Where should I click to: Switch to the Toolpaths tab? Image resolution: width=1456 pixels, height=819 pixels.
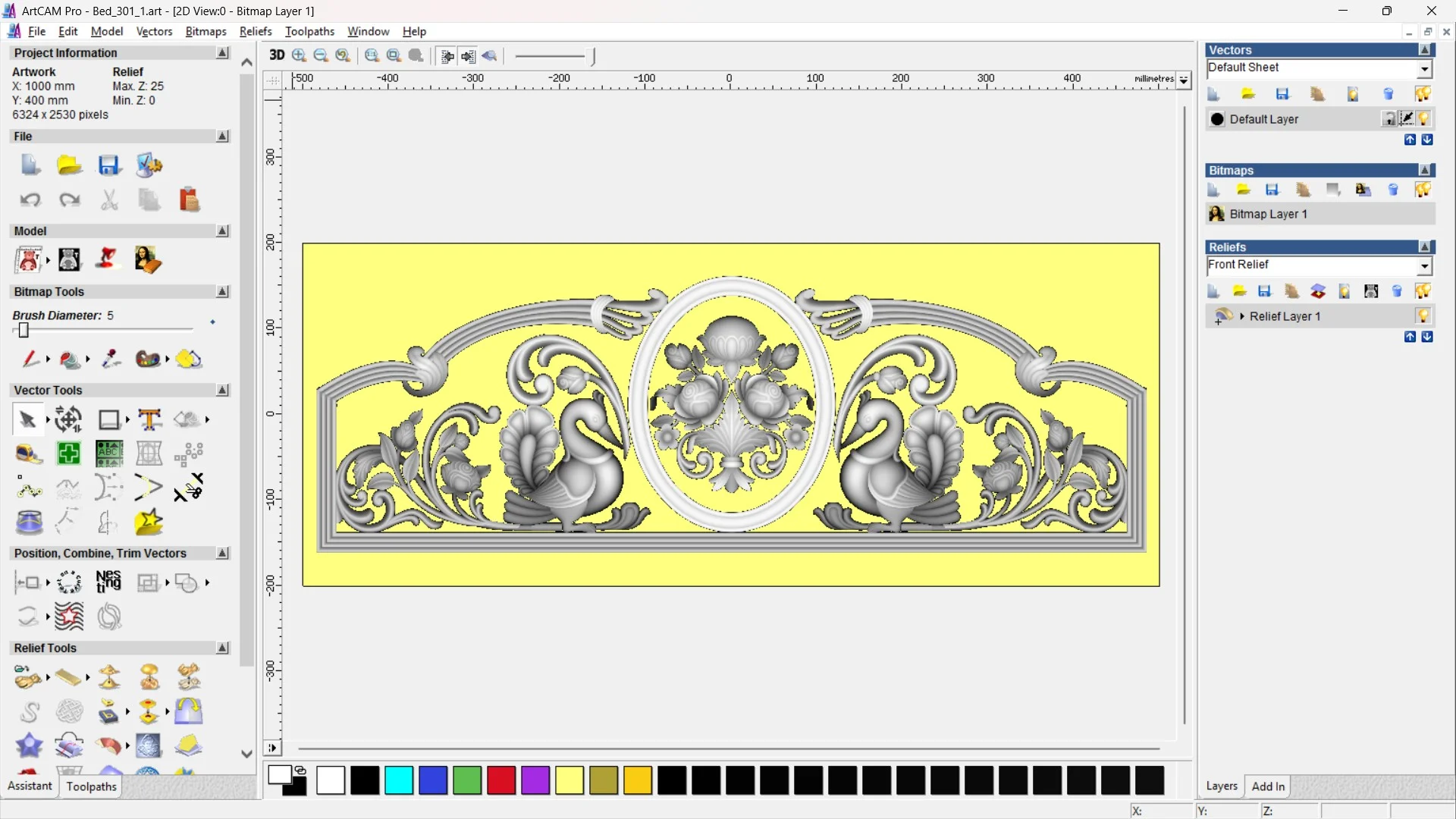(x=91, y=786)
